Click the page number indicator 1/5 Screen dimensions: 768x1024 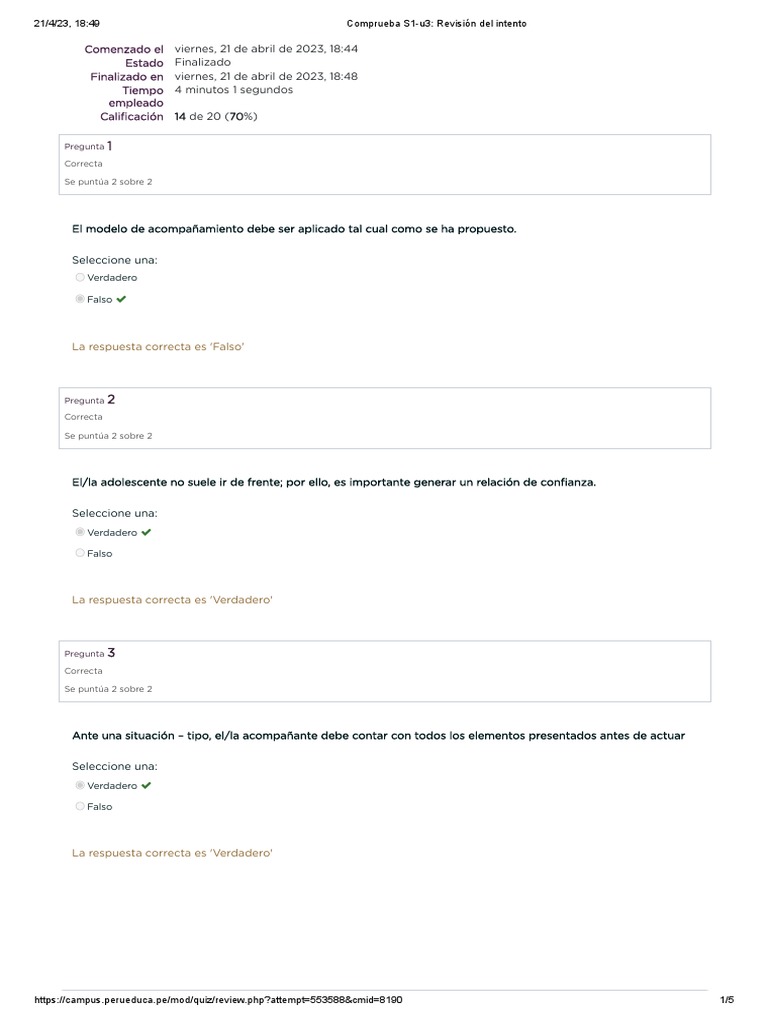[727, 1000]
